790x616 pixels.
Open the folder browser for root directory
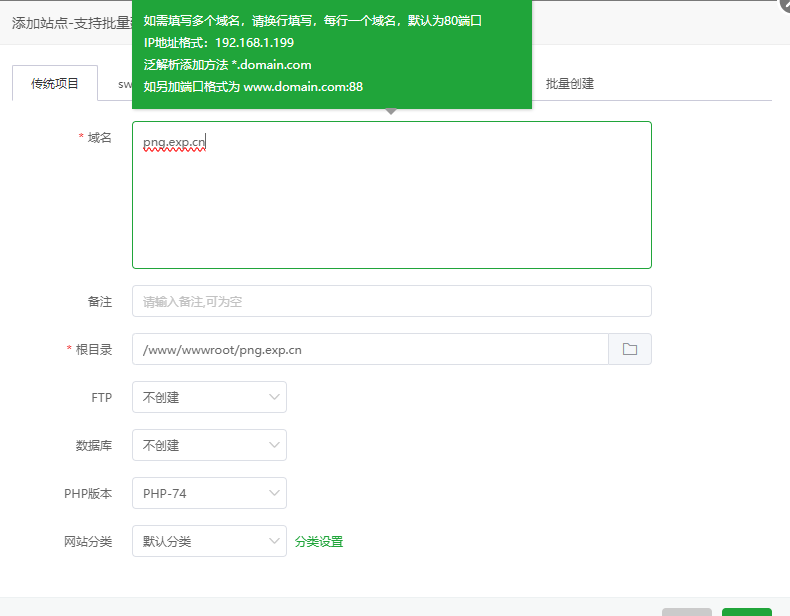(630, 349)
